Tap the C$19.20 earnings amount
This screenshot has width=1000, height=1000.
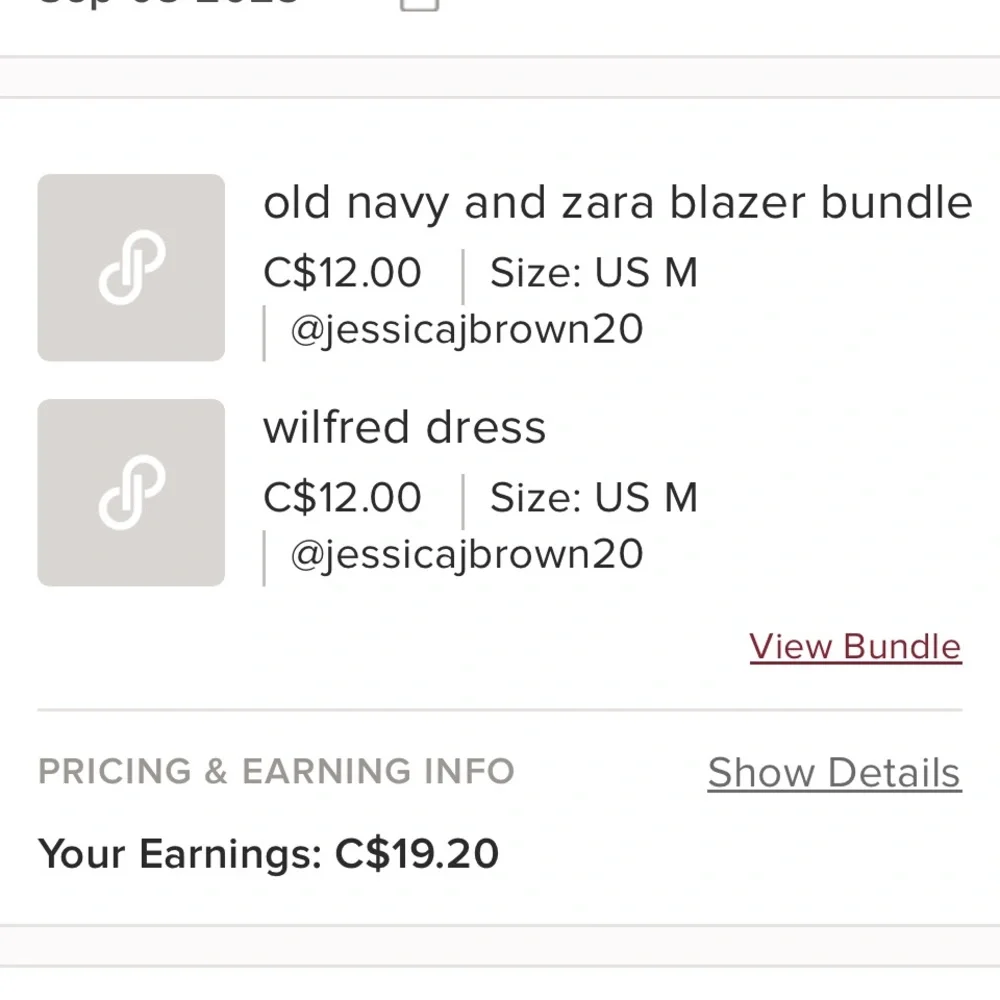417,854
